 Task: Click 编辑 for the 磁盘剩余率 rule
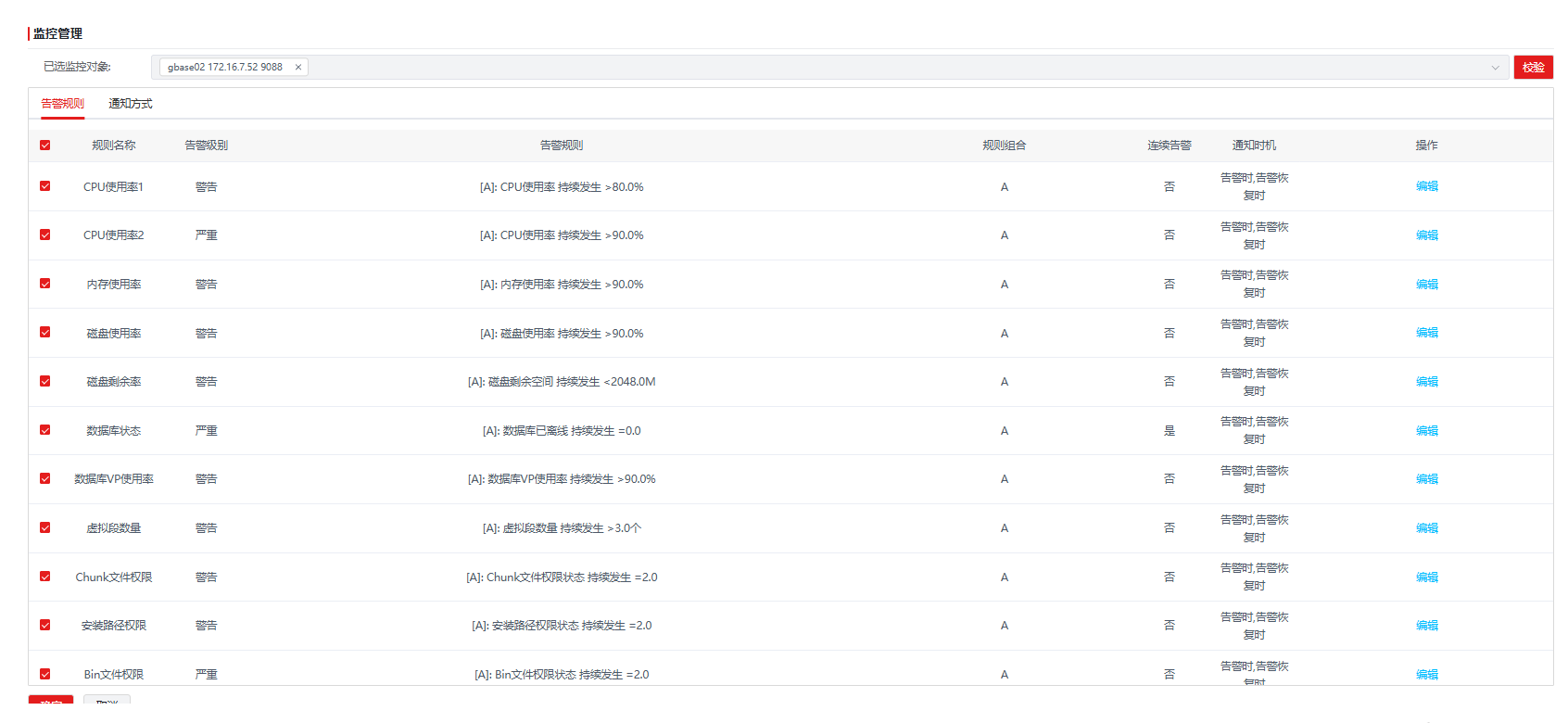coord(1426,382)
